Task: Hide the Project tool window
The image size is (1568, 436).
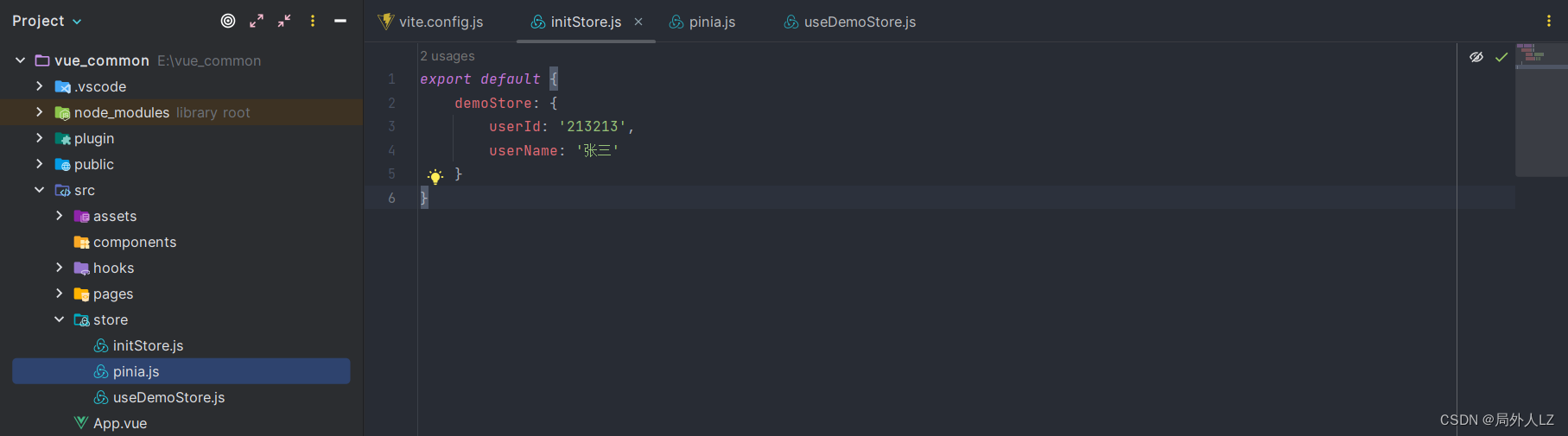Action: [x=340, y=21]
